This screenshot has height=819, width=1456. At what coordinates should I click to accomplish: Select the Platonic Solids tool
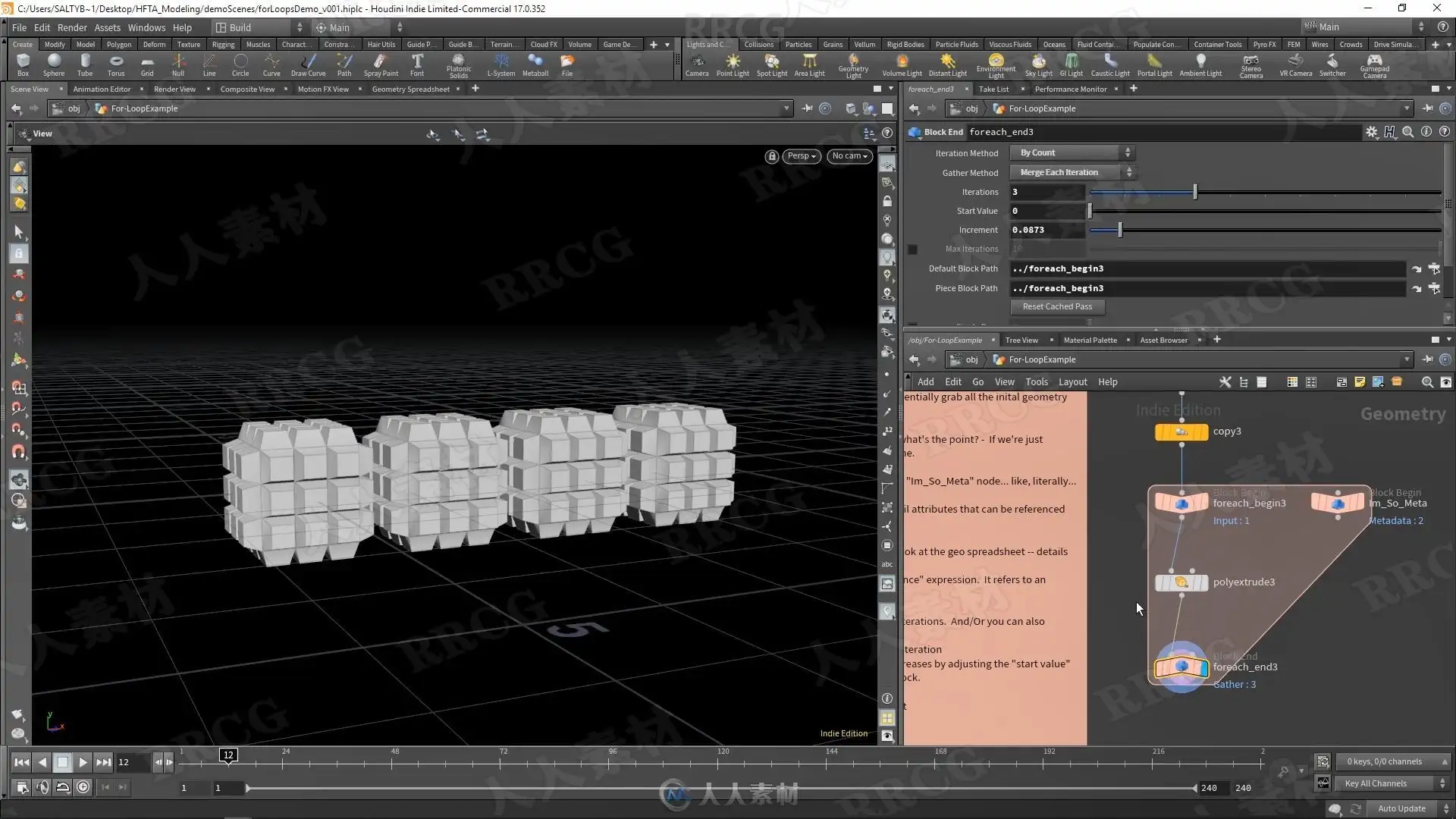tap(458, 64)
